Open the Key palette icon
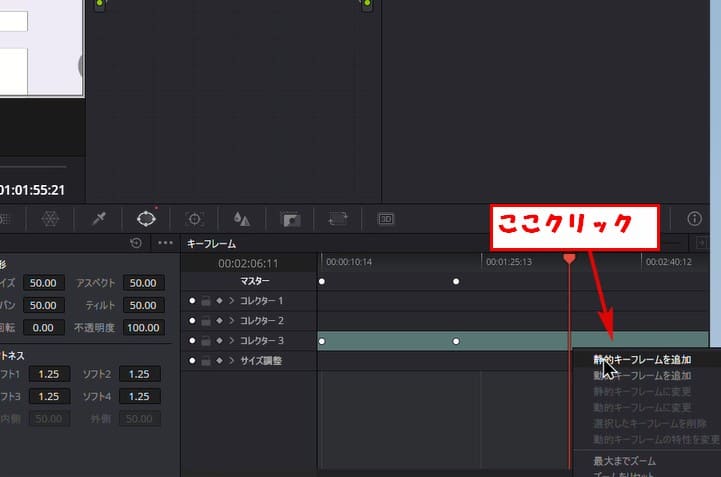This screenshot has width=721, height=477. click(x=290, y=218)
